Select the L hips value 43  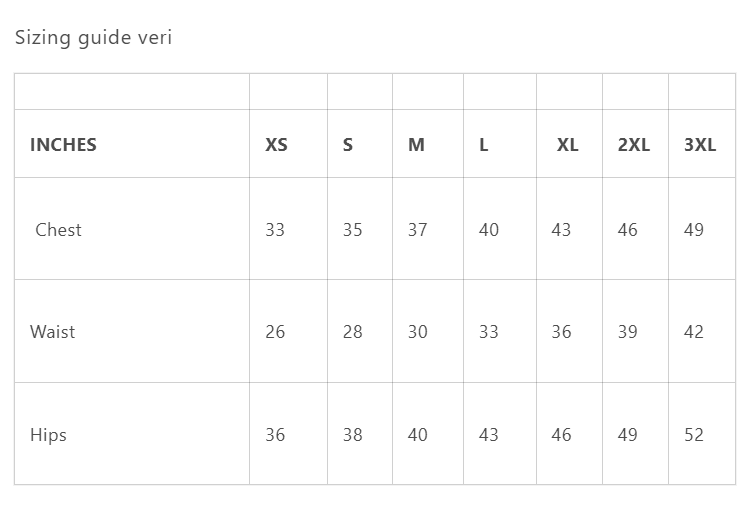pos(489,435)
